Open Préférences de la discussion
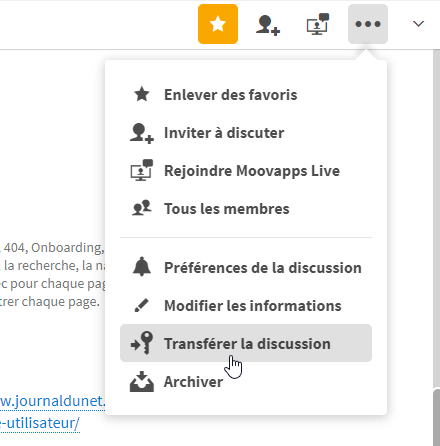Viewport: 440px width, 446px height. [x=246, y=268]
